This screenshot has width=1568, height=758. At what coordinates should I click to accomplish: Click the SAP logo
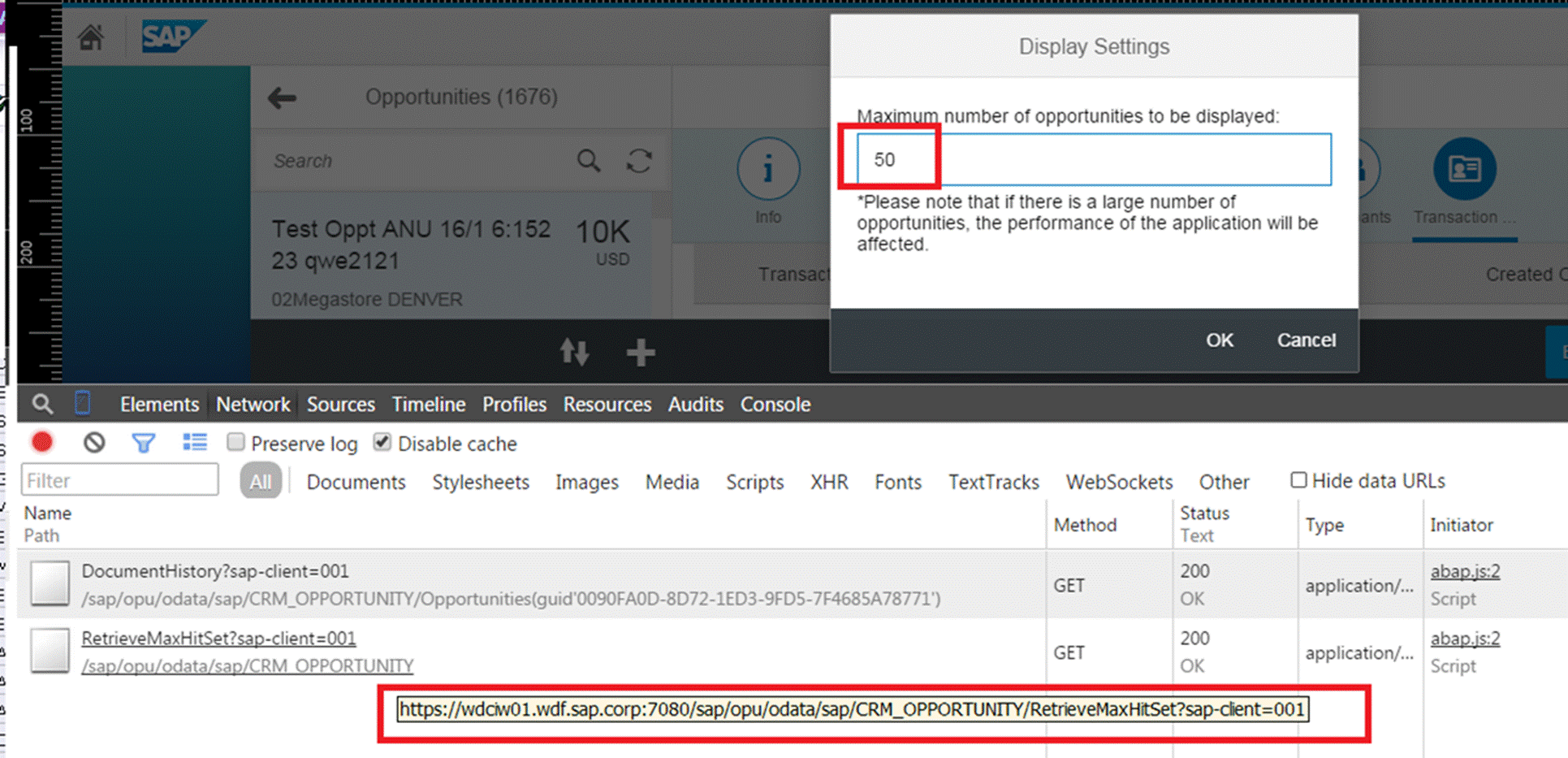(x=174, y=36)
